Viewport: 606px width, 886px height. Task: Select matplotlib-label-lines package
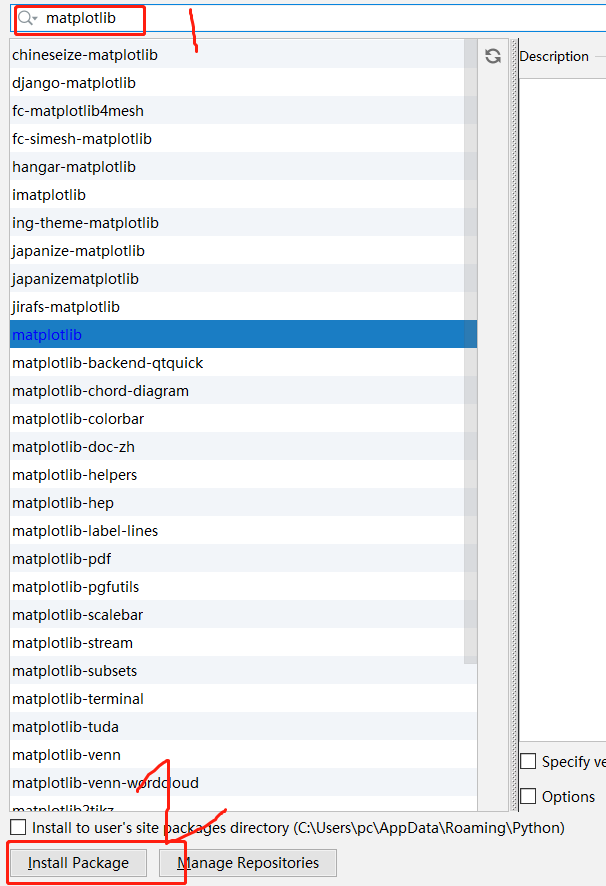pos(243,531)
